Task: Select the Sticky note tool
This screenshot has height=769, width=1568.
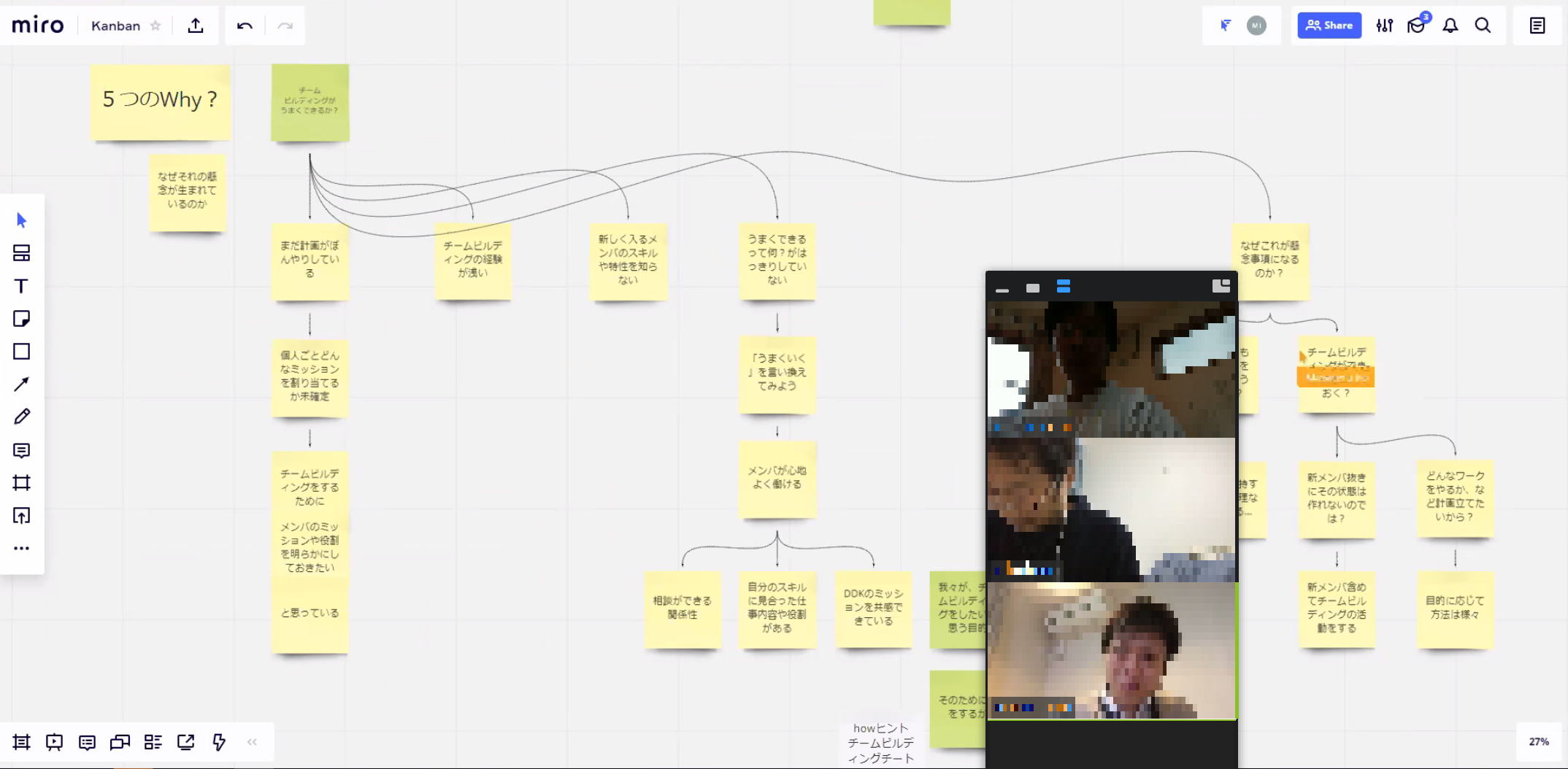Action: 21,318
